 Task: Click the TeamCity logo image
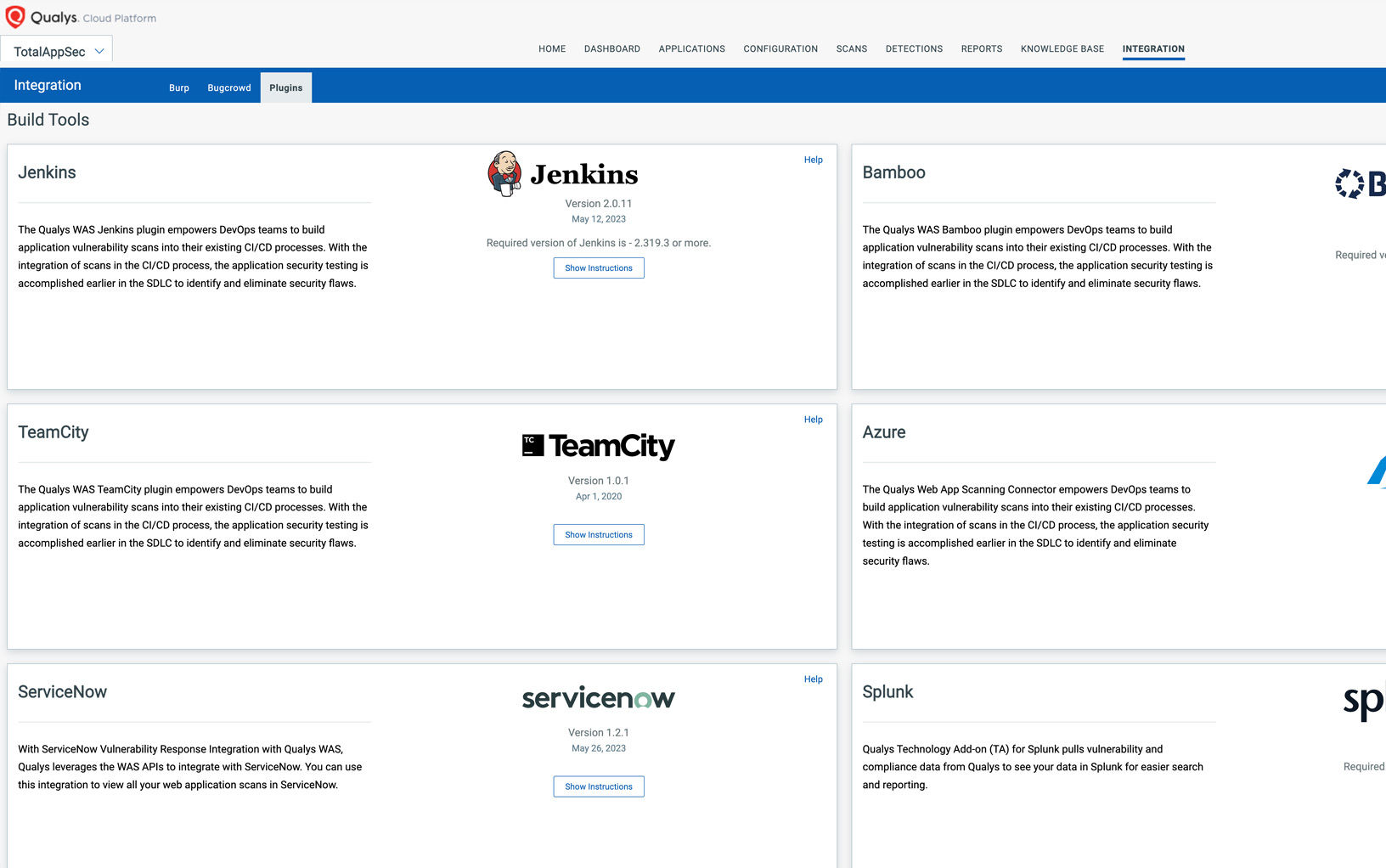[598, 446]
